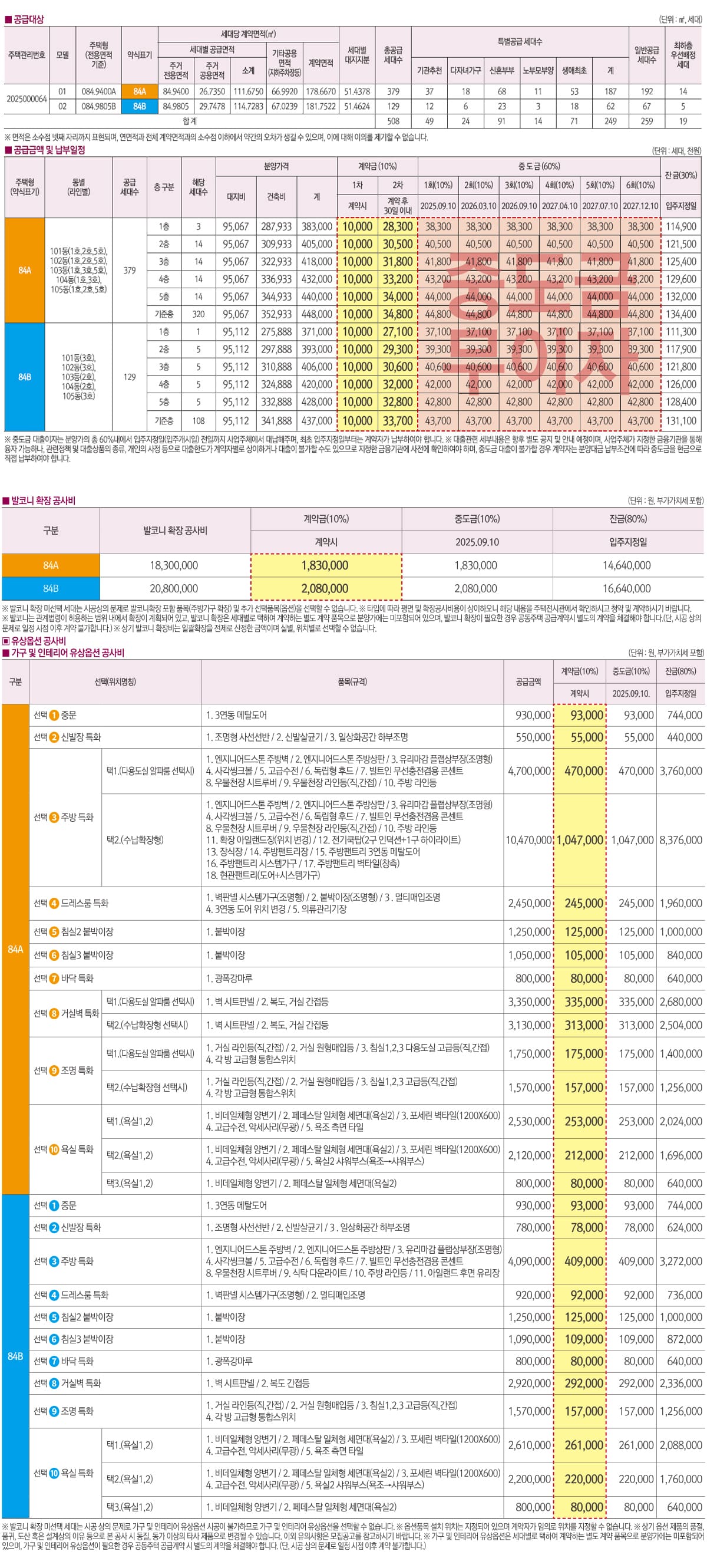The width and height of the screenshot is (707, 1568).
Task: Click the '잔금(30%)' column header
Action: (681, 175)
